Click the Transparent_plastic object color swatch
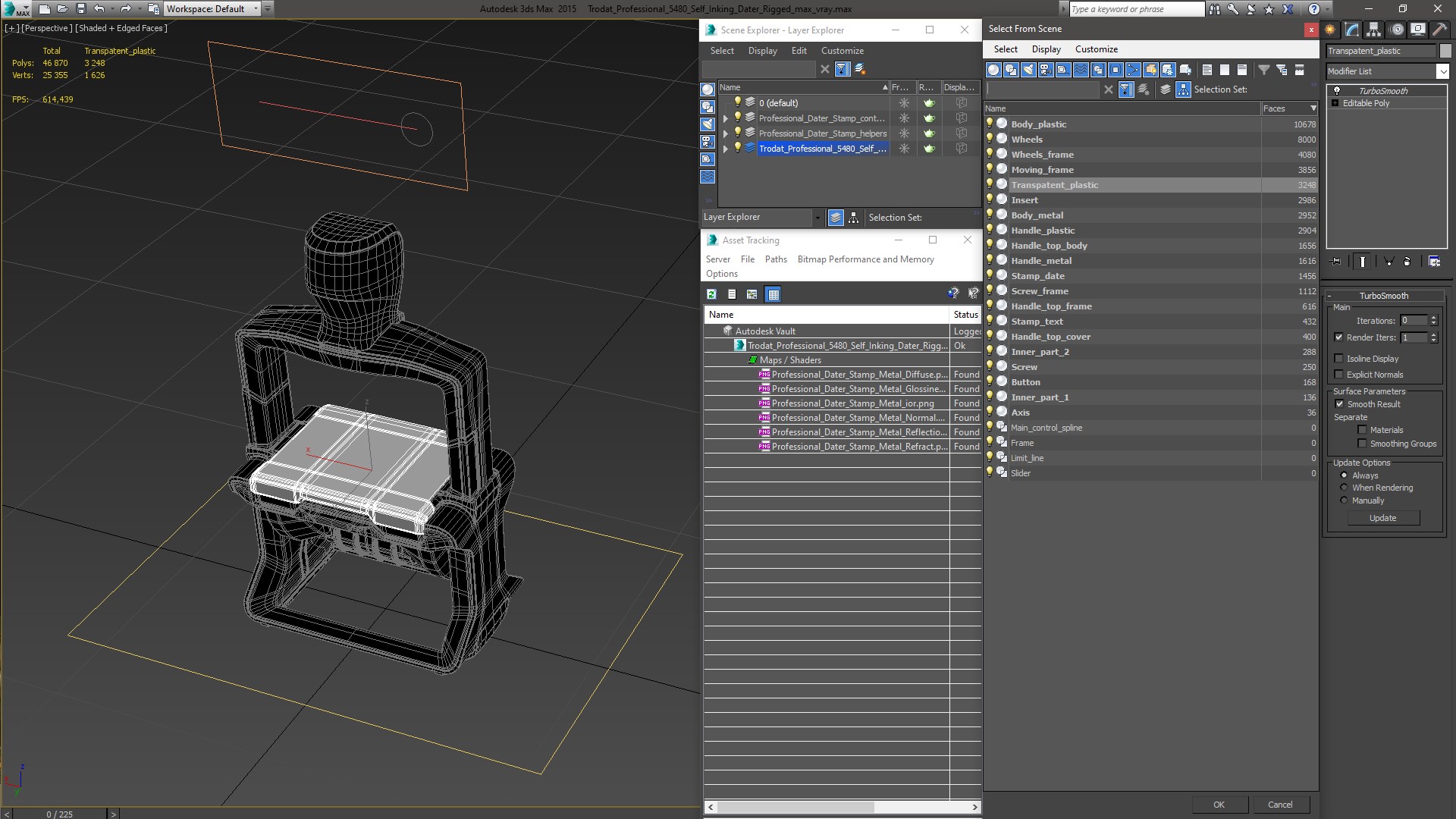The width and height of the screenshot is (1456, 819). [1445, 51]
